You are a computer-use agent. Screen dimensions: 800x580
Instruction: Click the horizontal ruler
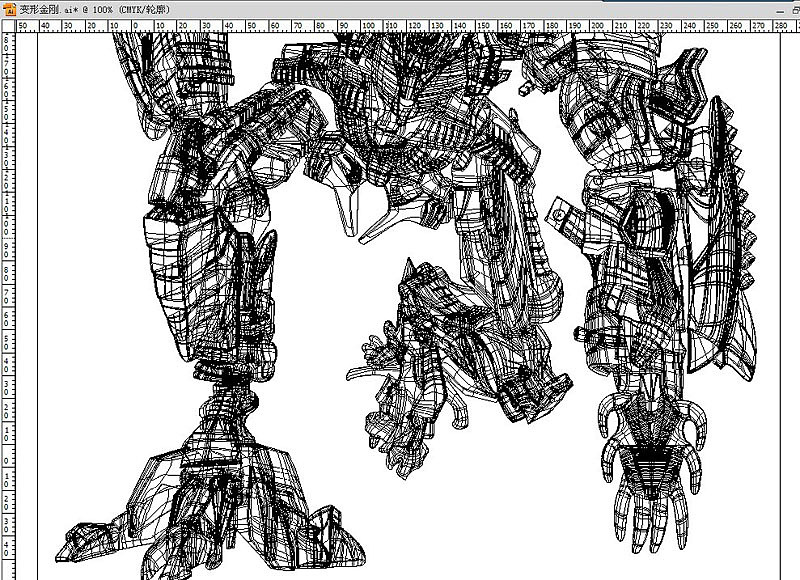(407, 26)
